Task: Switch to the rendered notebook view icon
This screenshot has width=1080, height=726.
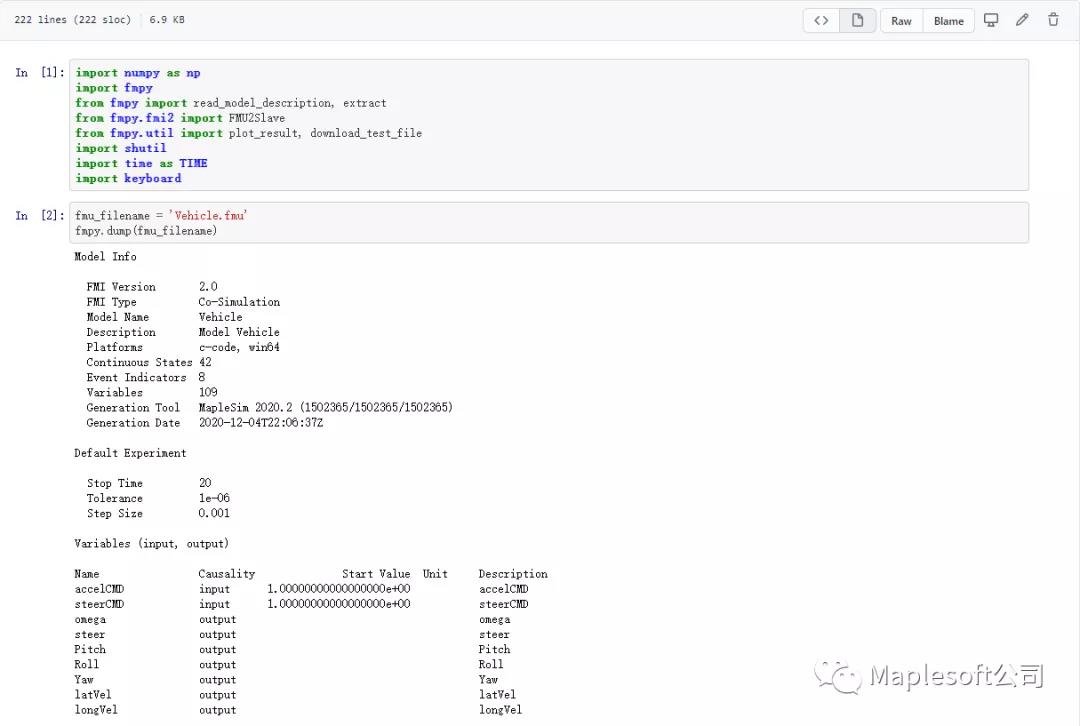Action: click(857, 20)
